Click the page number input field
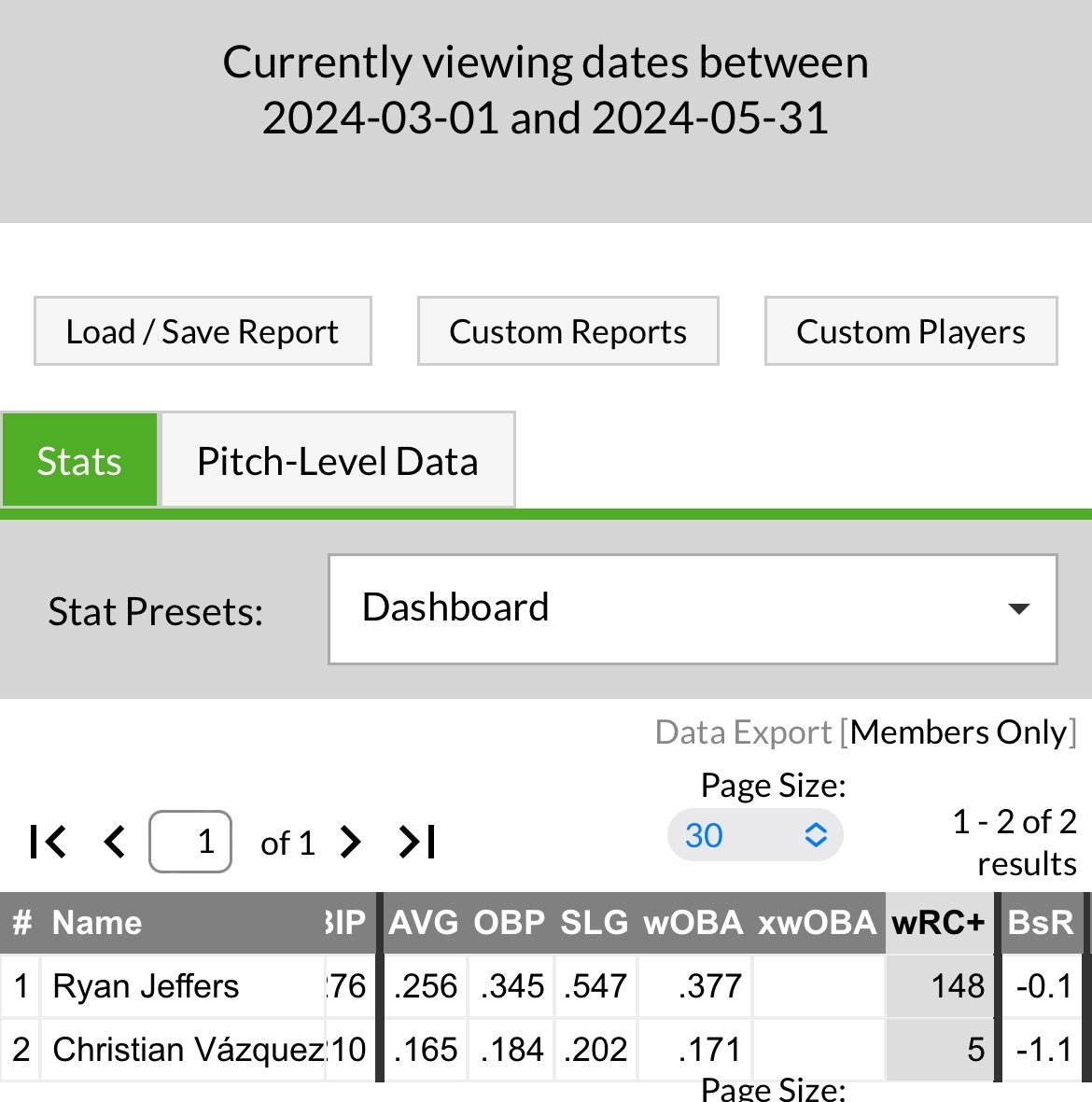The height and width of the screenshot is (1102, 1092). point(190,842)
